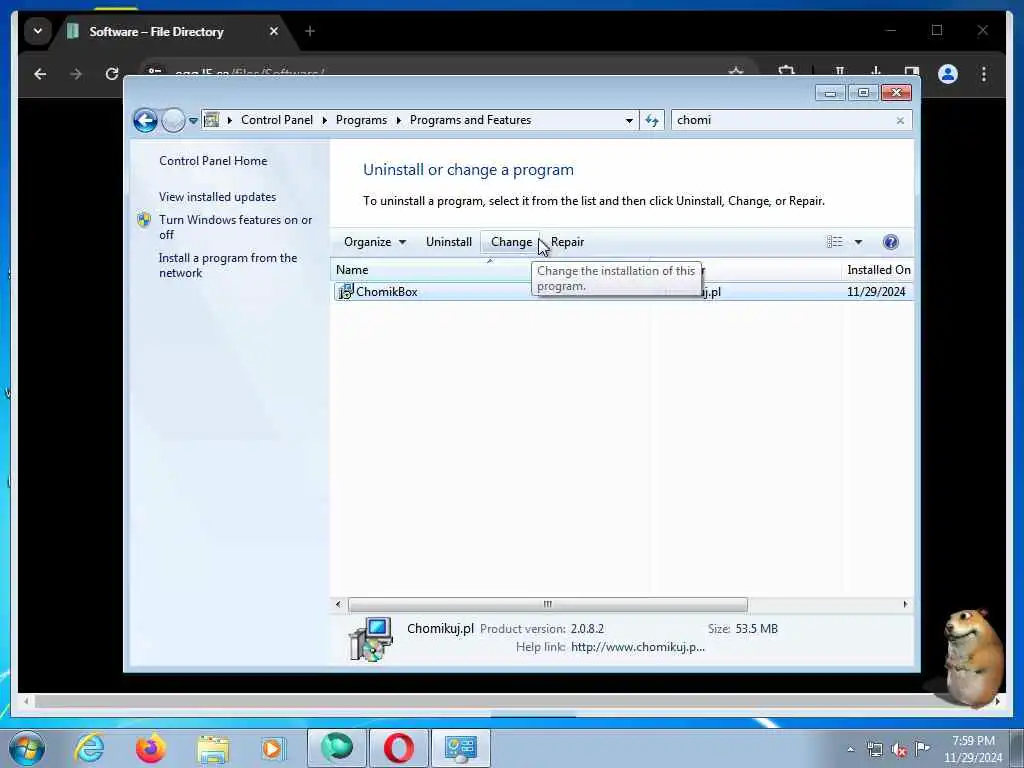The image size is (1024, 768).
Task: Select the Software – File Directory browser tab
Action: point(157,31)
